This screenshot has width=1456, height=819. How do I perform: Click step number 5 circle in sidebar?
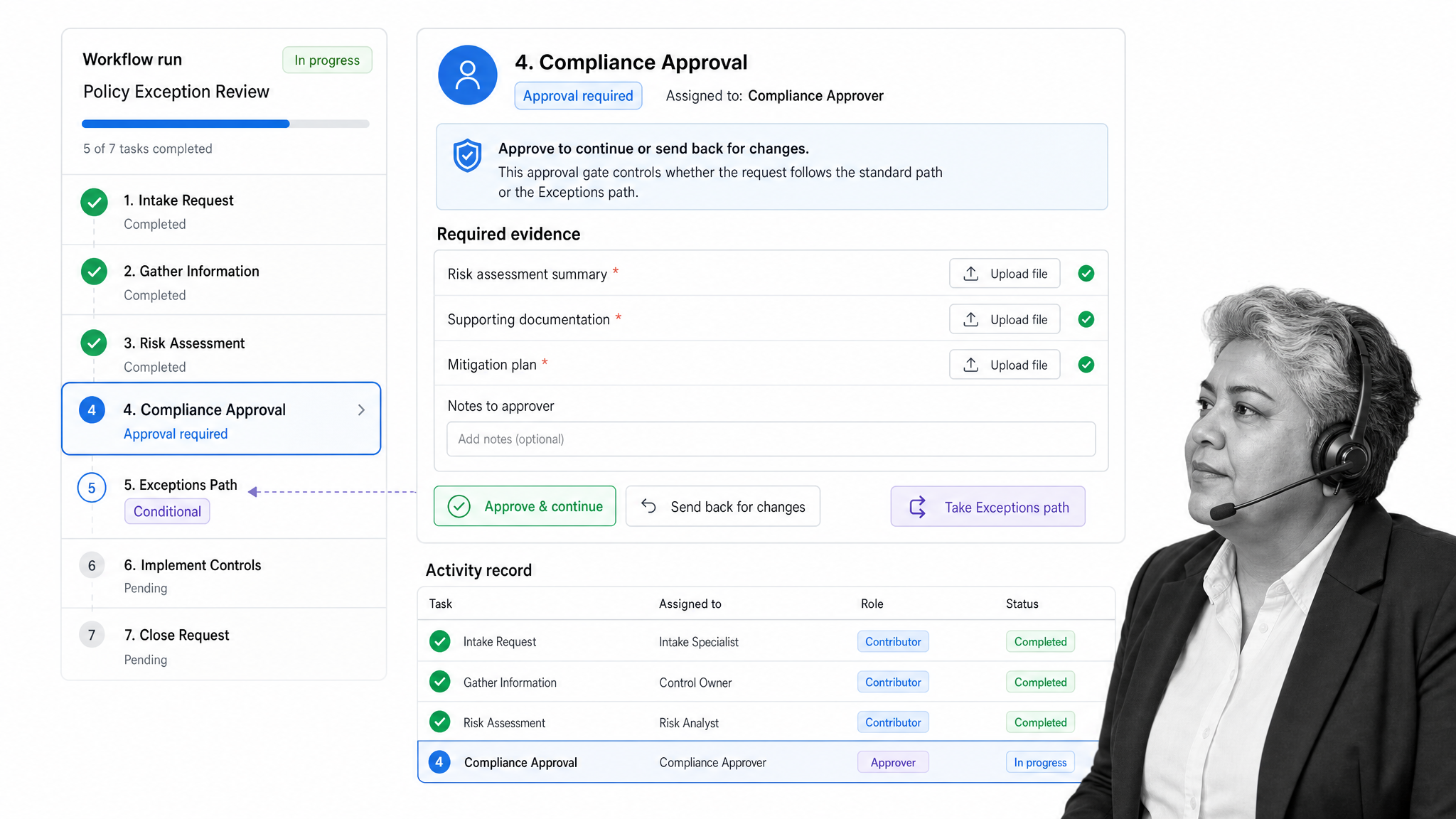[92, 488]
